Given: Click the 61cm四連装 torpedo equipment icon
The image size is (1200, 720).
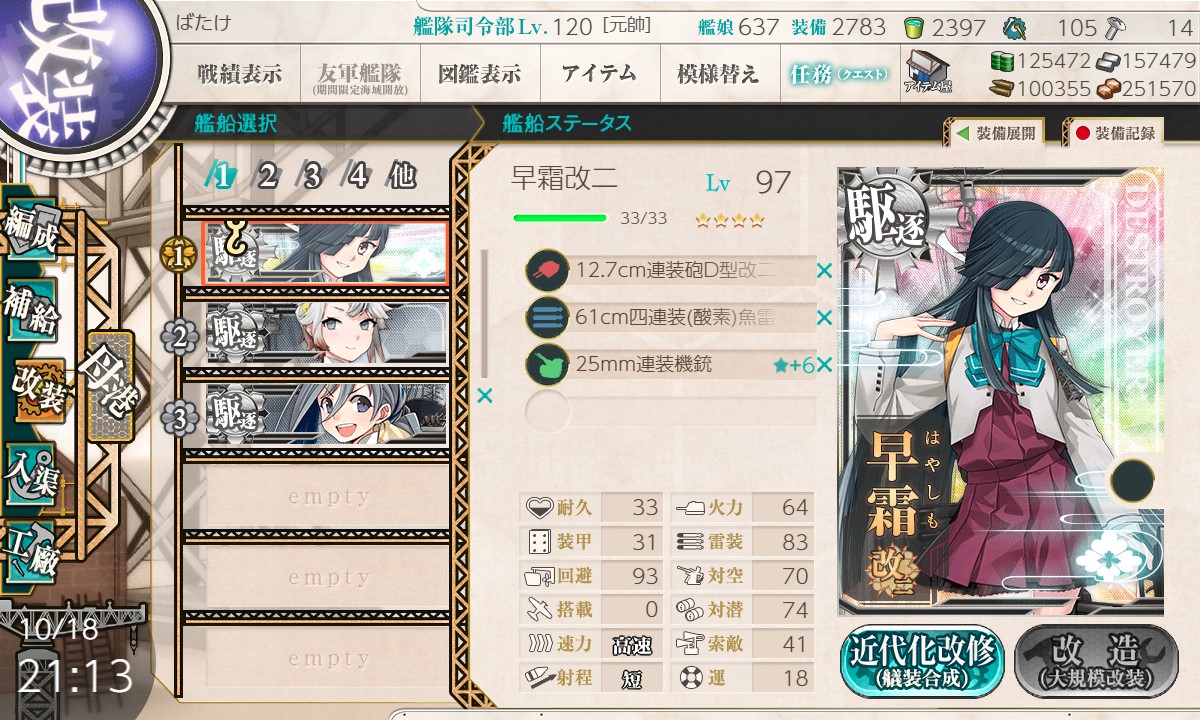Looking at the screenshot, I should (x=547, y=318).
